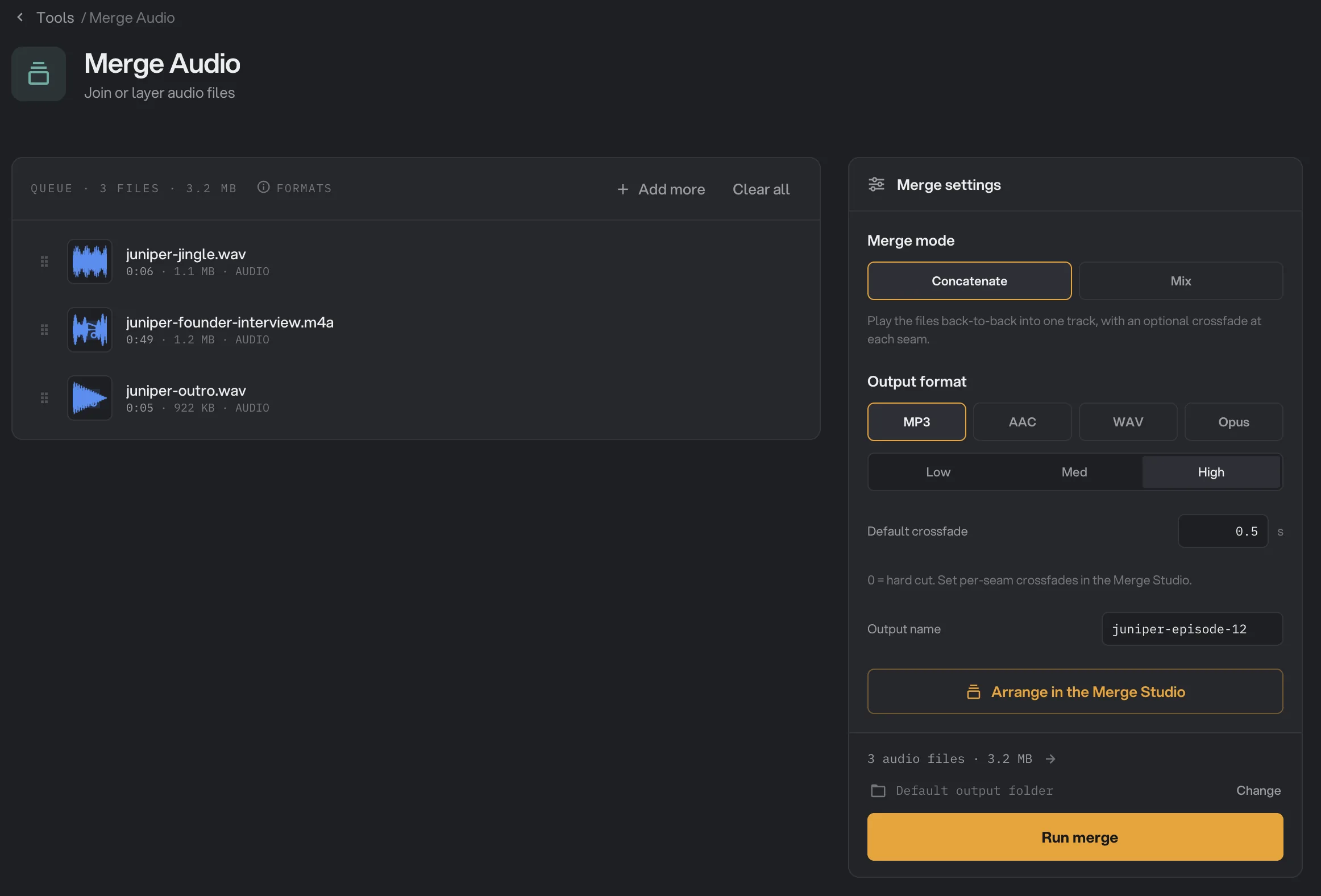Click Clear all in the queue
The image size is (1321, 896).
(x=761, y=189)
